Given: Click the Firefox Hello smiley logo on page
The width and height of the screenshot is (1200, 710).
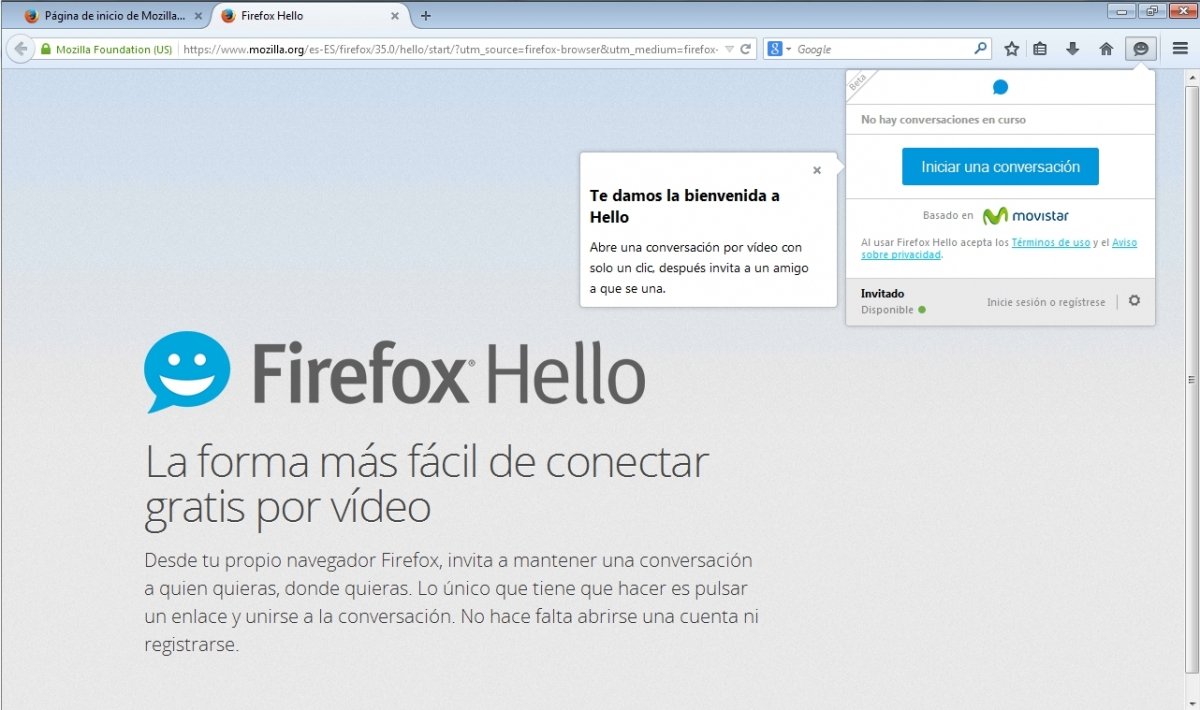Looking at the screenshot, I should pos(187,372).
